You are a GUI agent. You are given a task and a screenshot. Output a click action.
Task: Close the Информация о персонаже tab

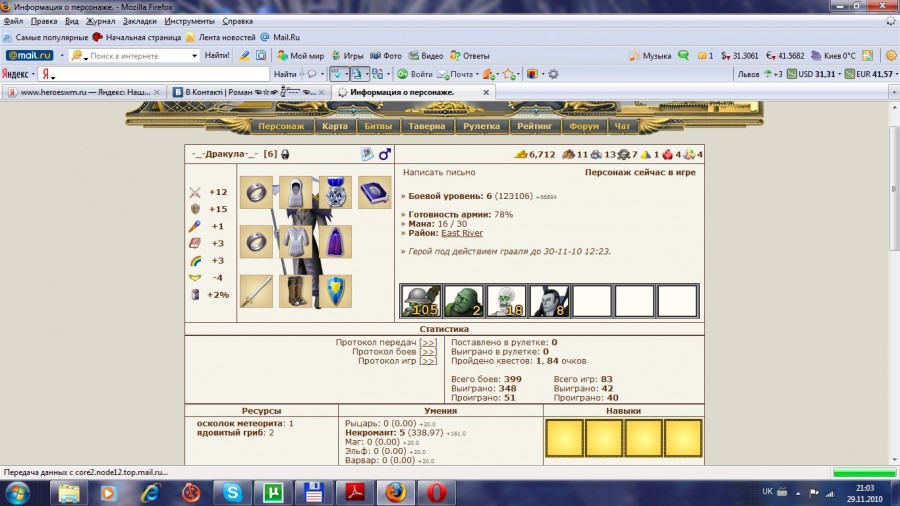pos(486,92)
